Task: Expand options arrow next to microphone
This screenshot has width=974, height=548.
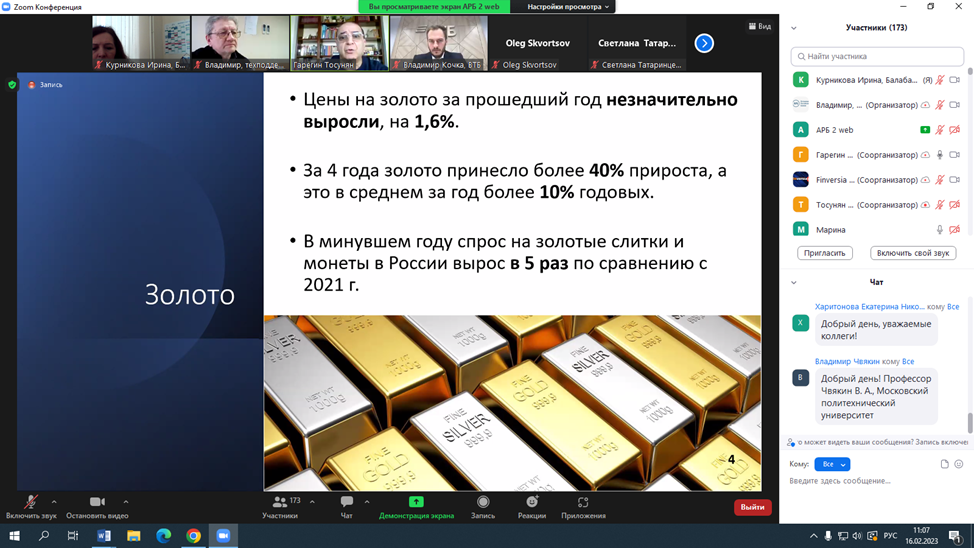Action: coord(54,502)
